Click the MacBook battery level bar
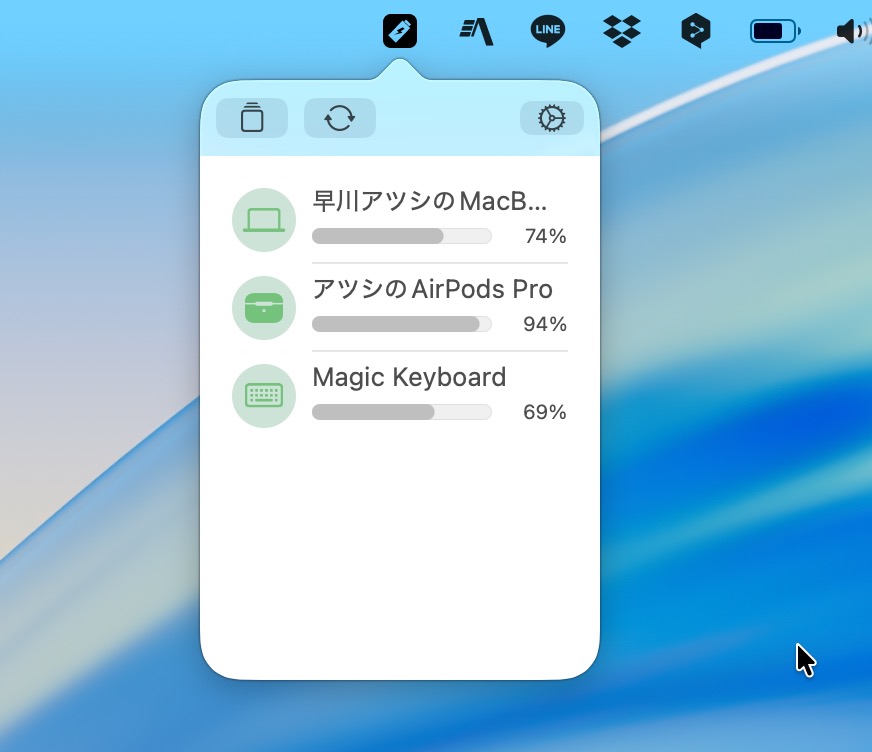The width and height of the screenshot is (872, 752). (401, 236)
